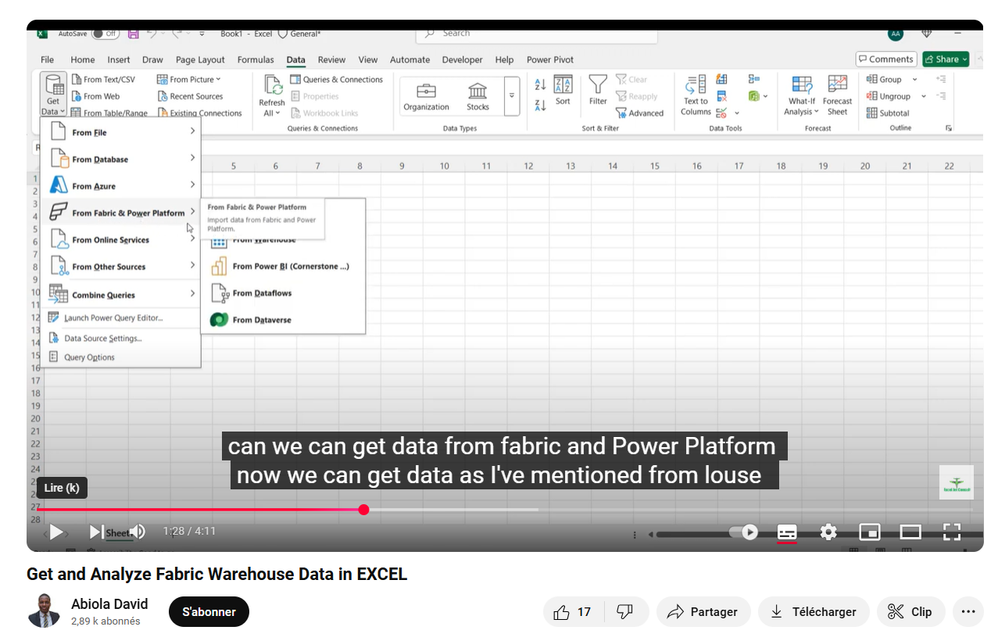Open Queries & Connections pane

[x=337, y=80]
